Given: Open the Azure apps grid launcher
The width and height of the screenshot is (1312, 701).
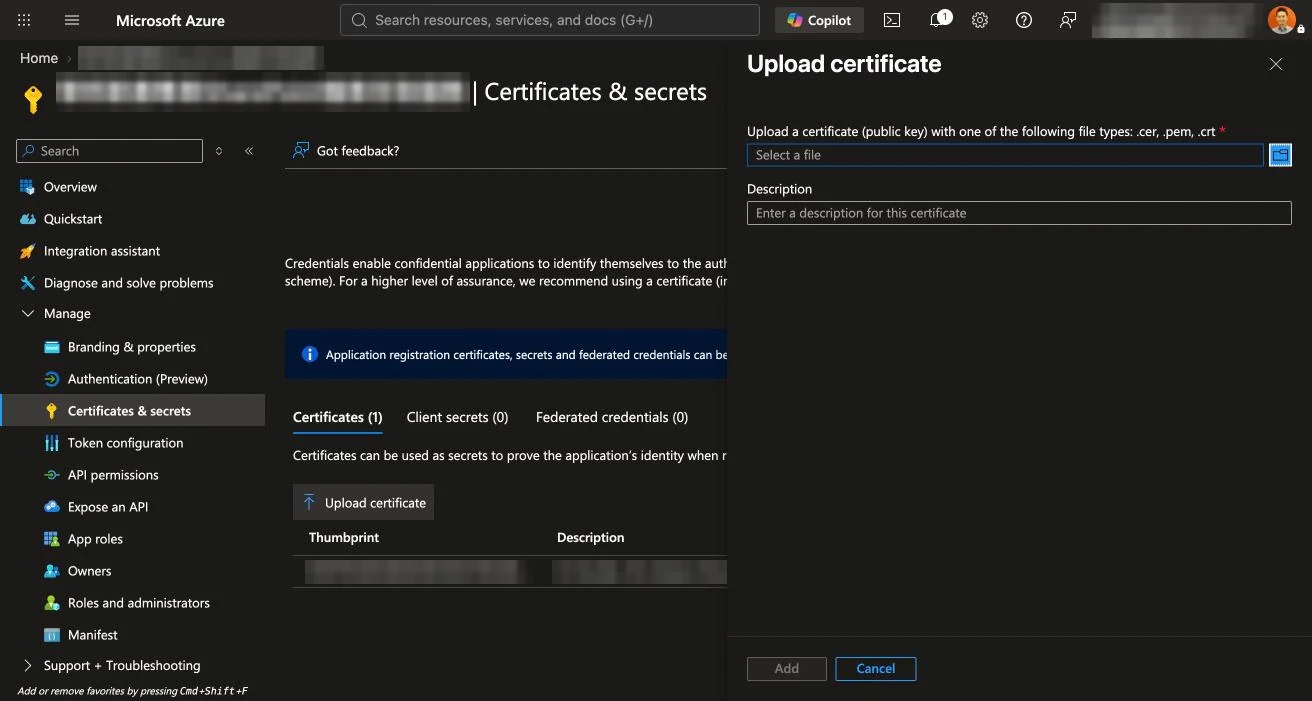Looking at the screenshot, I should click(x=25, y=20).
